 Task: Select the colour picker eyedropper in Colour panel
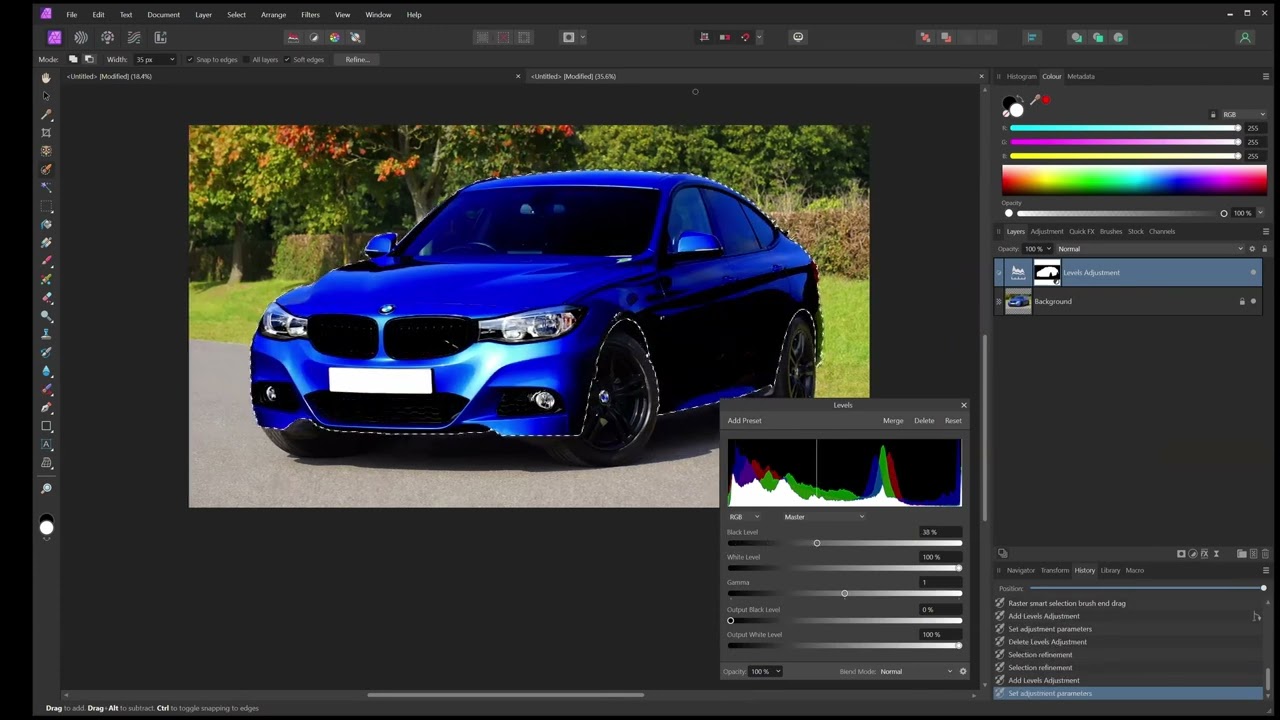[1035, 99]
